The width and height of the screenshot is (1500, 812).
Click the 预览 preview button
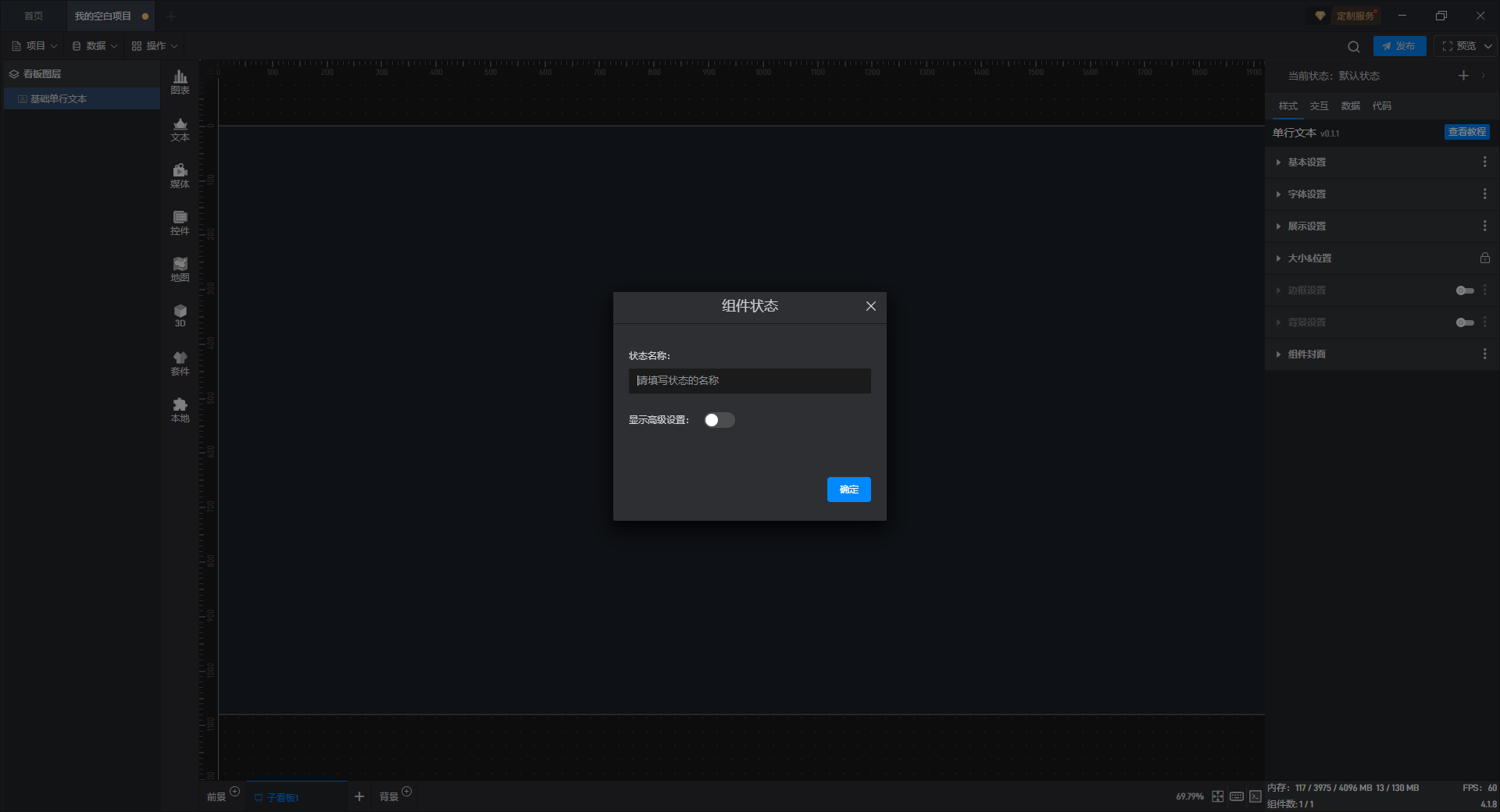(1459, 46)
